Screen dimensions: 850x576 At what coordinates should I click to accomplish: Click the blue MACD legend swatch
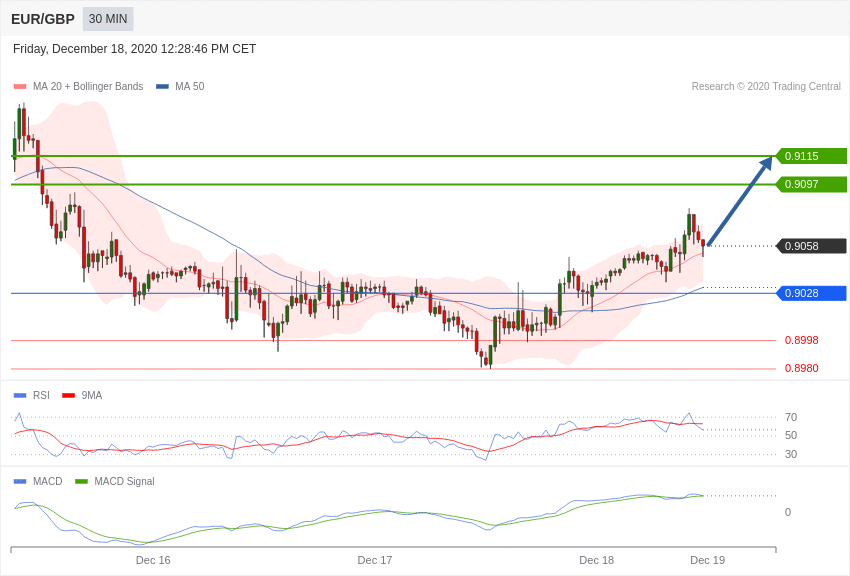(x=20, y=481)
